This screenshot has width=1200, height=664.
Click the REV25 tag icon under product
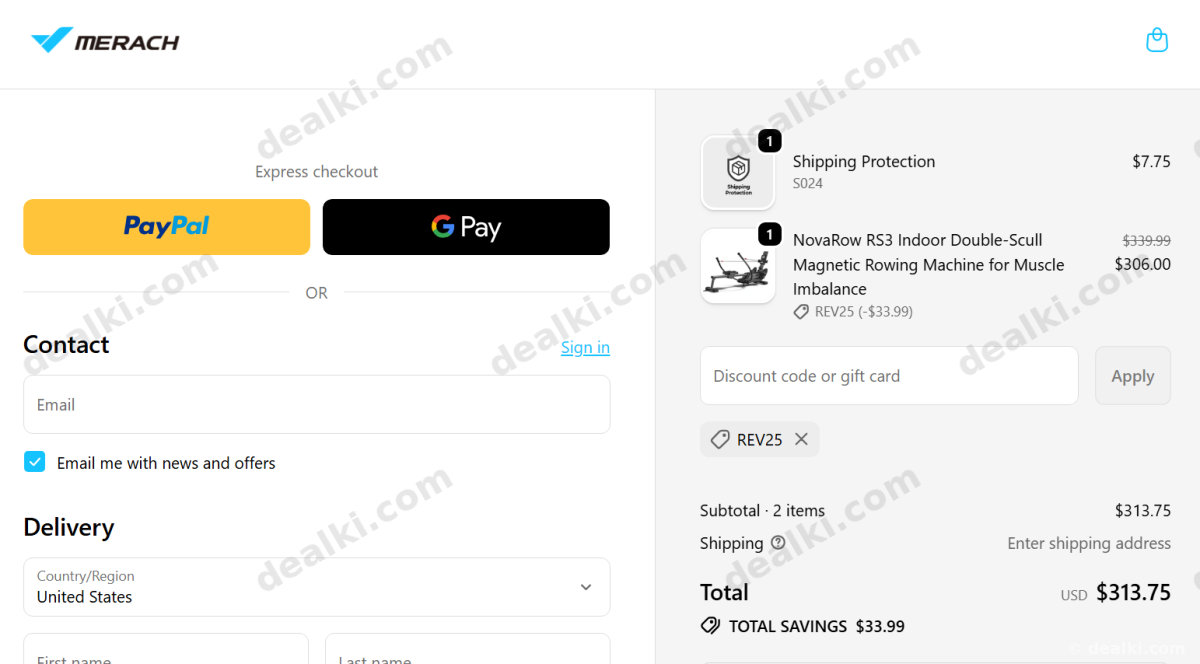[801, 312]
